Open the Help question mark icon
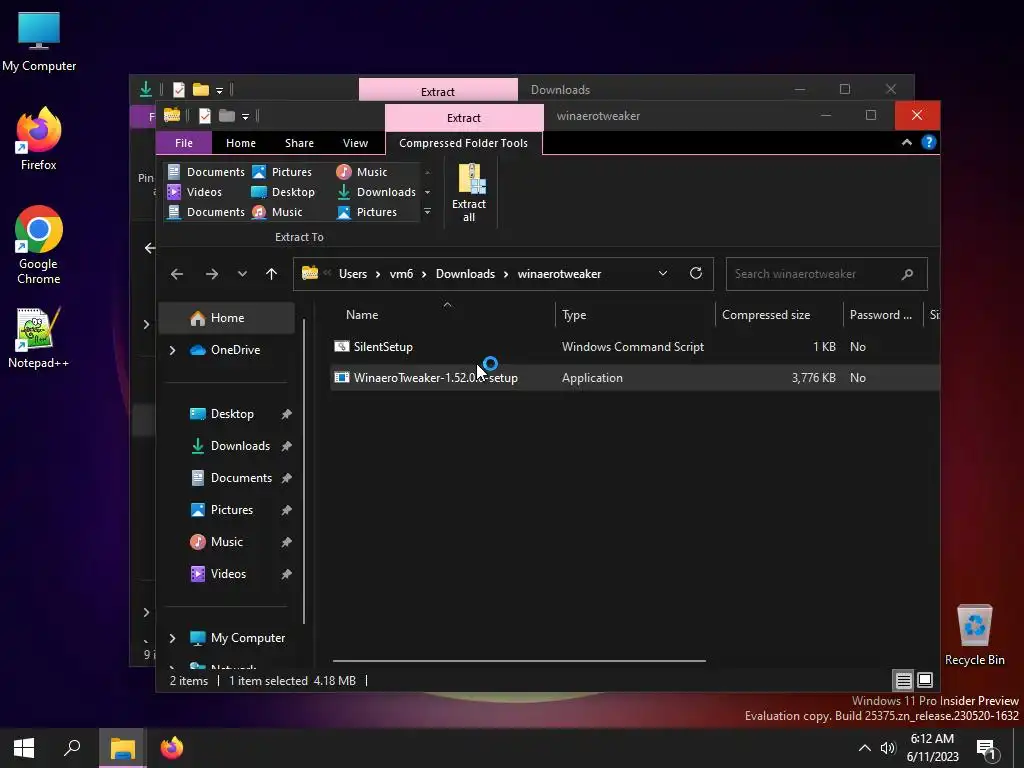Screen dimensions: 1024x768 (x=928, y=142)
